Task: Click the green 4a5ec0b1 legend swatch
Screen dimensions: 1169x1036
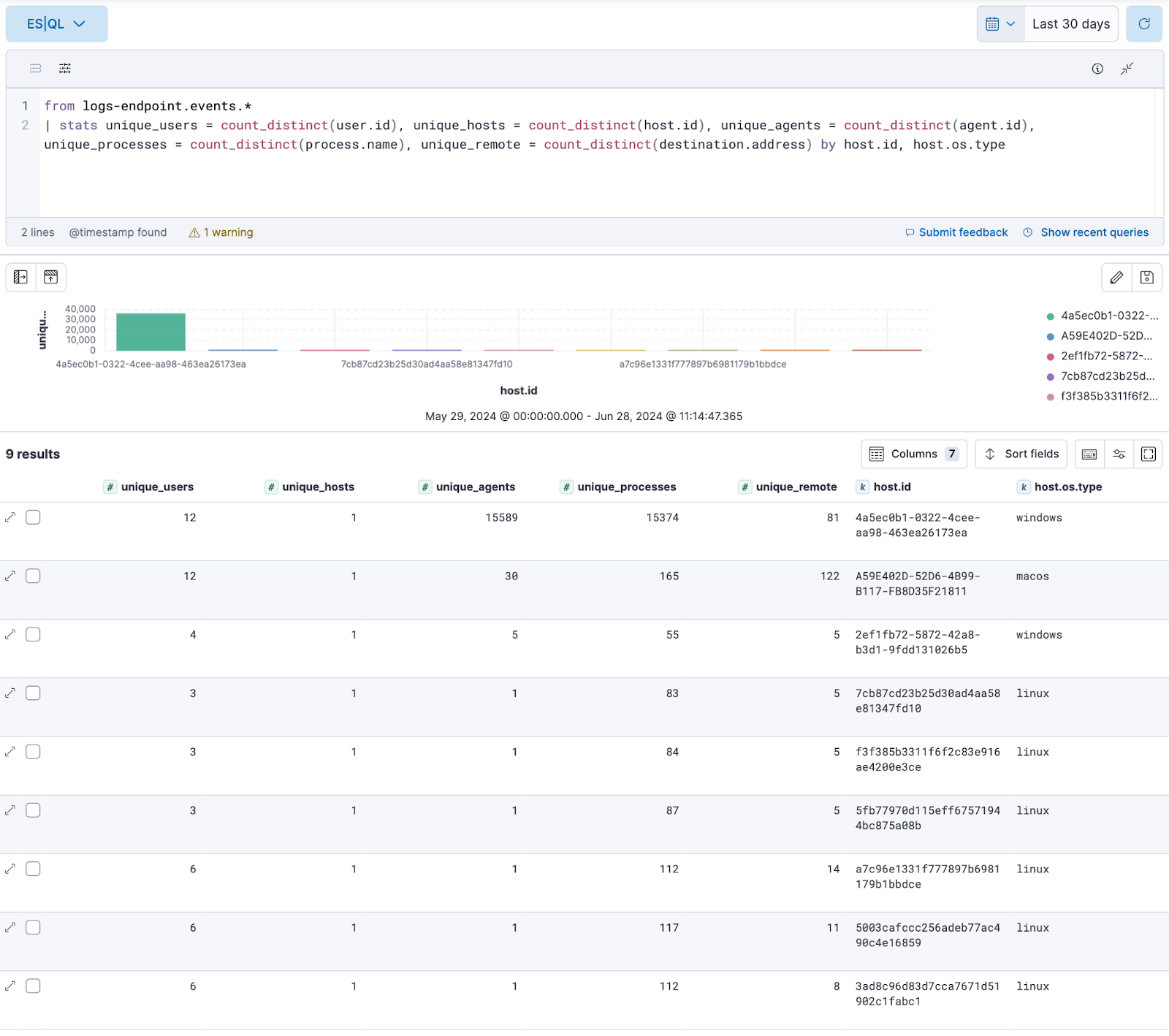Action: pos(1051,316)
